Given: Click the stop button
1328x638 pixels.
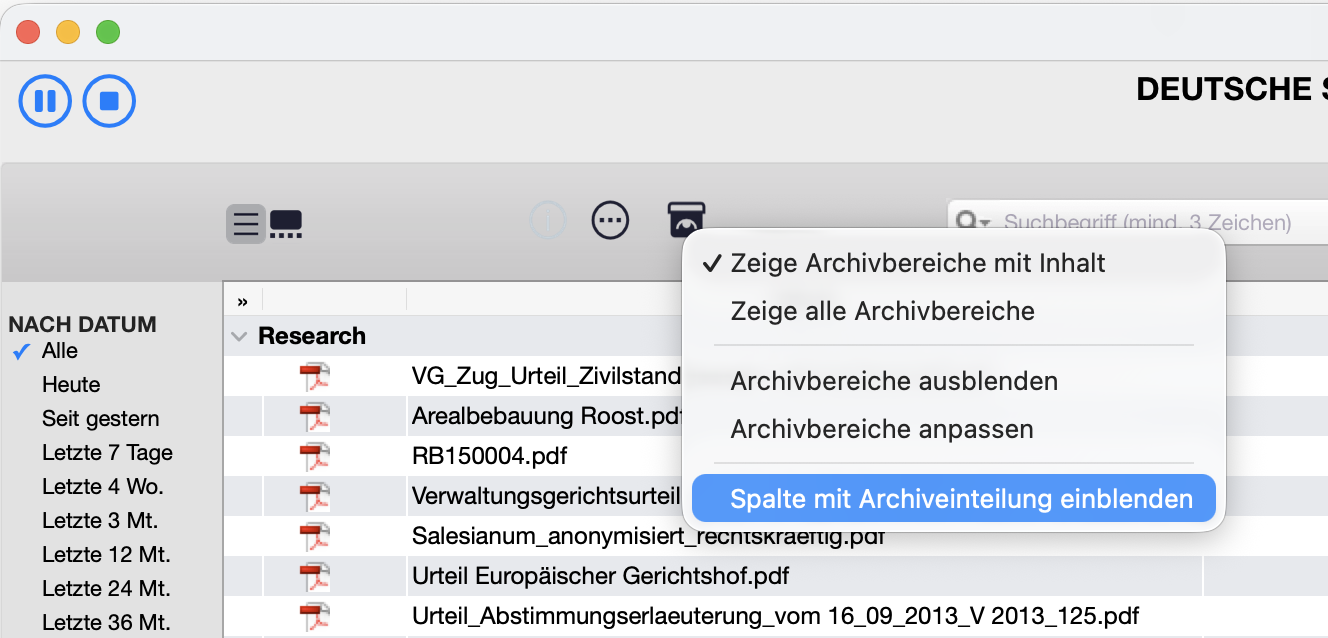Looking at the screenshot, I should pos(109,101).
